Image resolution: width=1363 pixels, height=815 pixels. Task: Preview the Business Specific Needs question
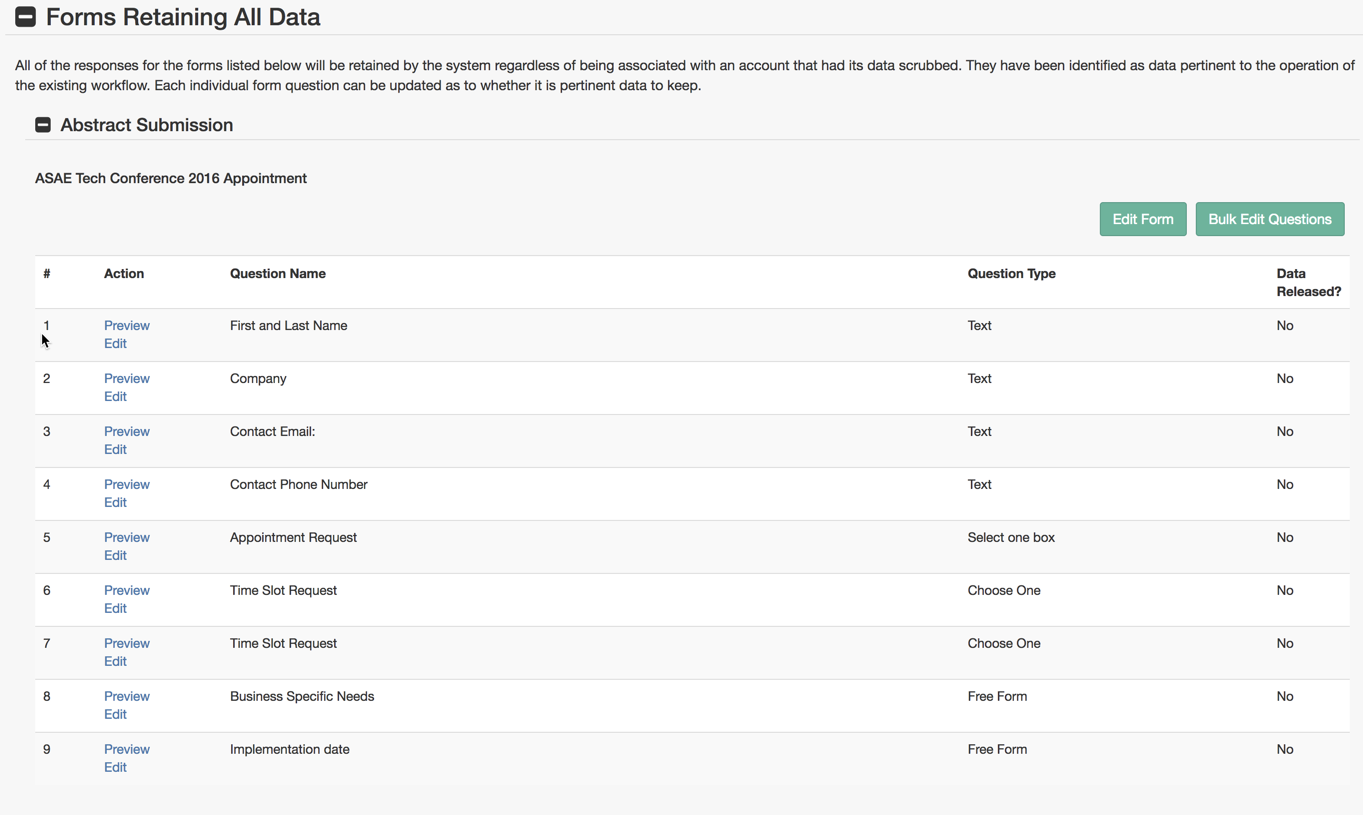pyautogui.click(x=127, y=697)
